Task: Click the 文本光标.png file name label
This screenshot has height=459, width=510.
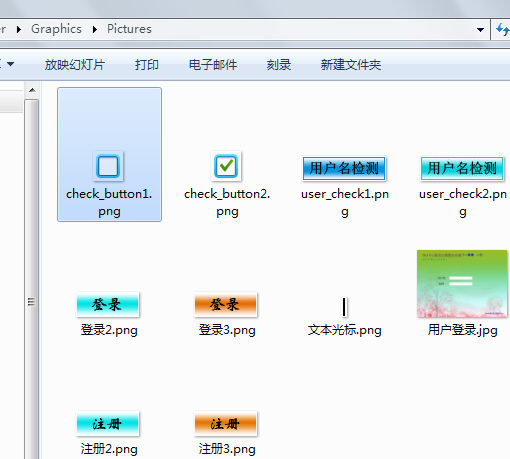Action: tap(345, 330)
